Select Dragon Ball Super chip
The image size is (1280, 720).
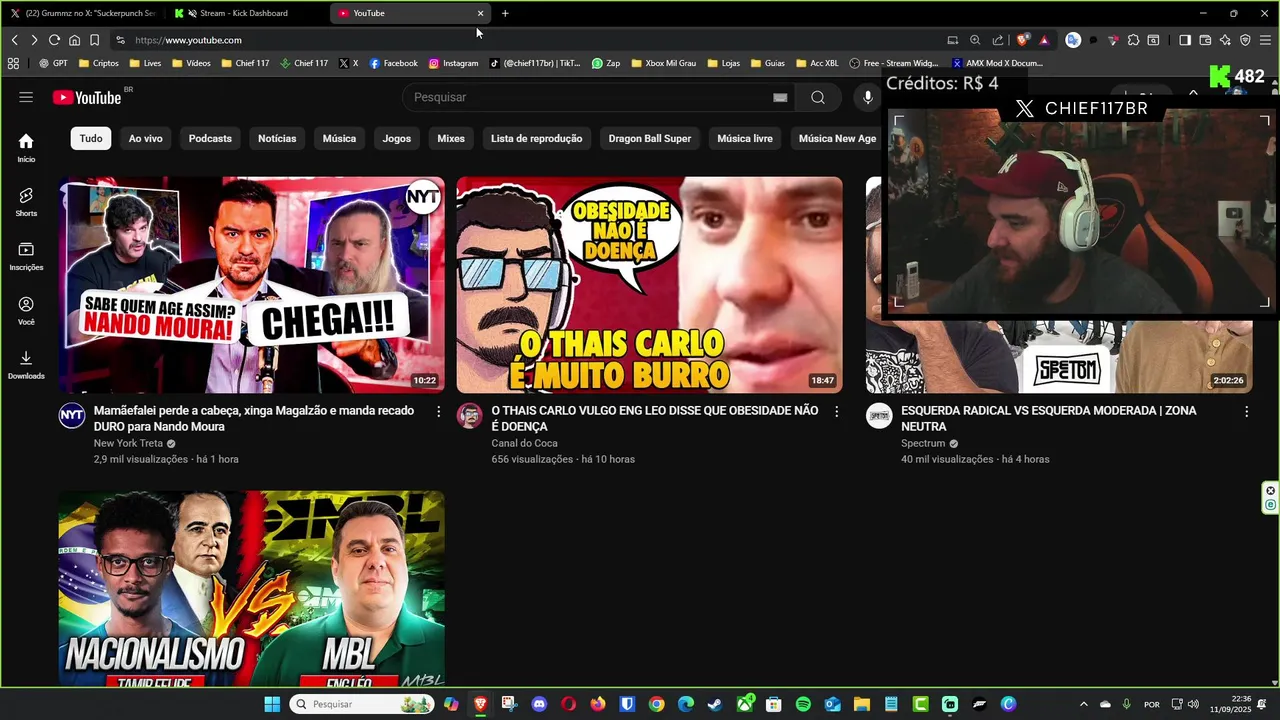coord(650,138)
